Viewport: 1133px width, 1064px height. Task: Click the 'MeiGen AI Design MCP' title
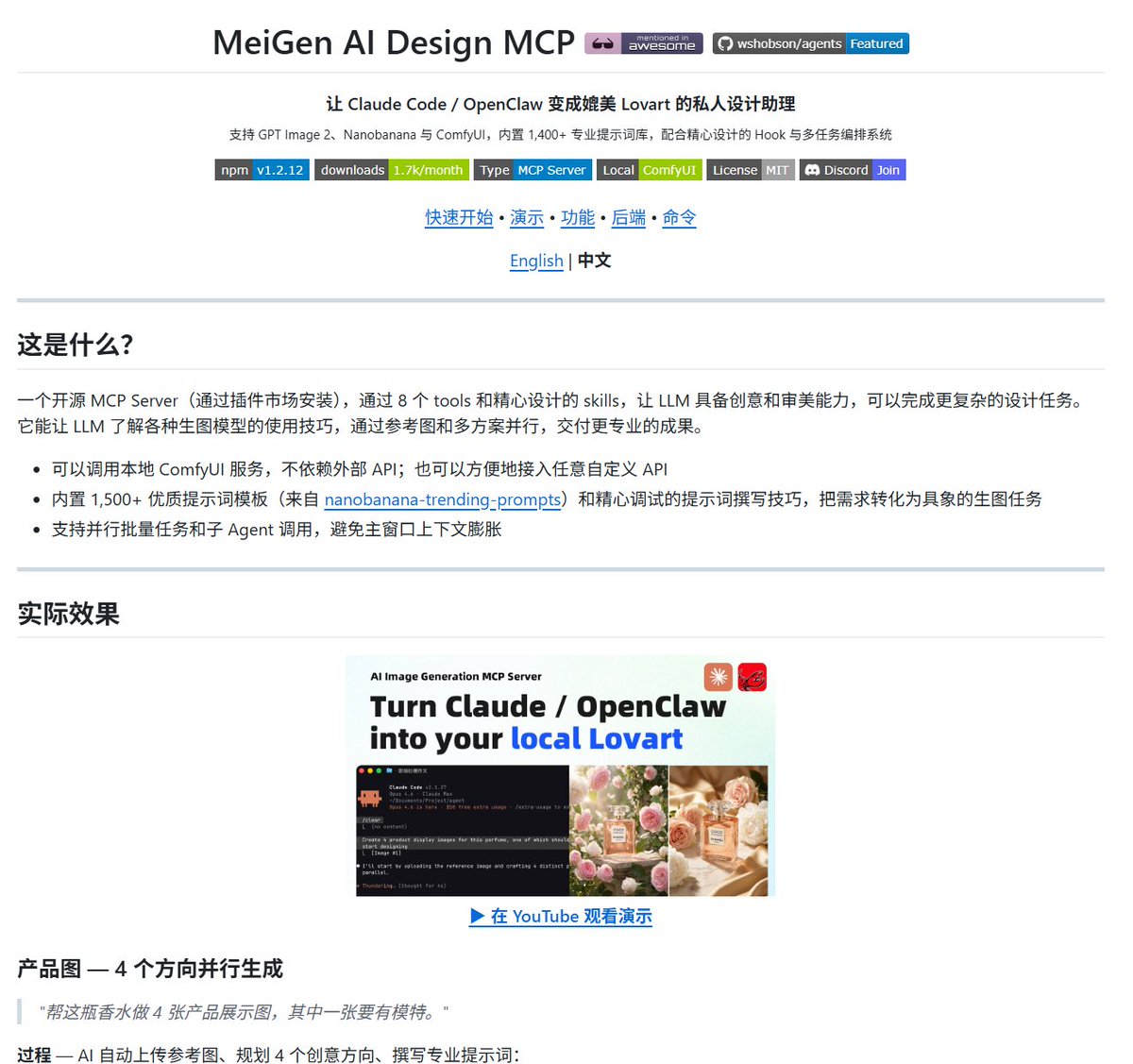[394, 43]
